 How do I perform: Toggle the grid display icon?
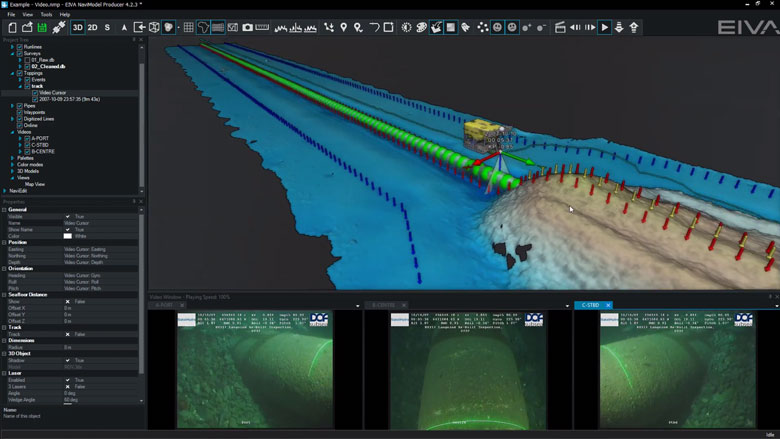188,28
